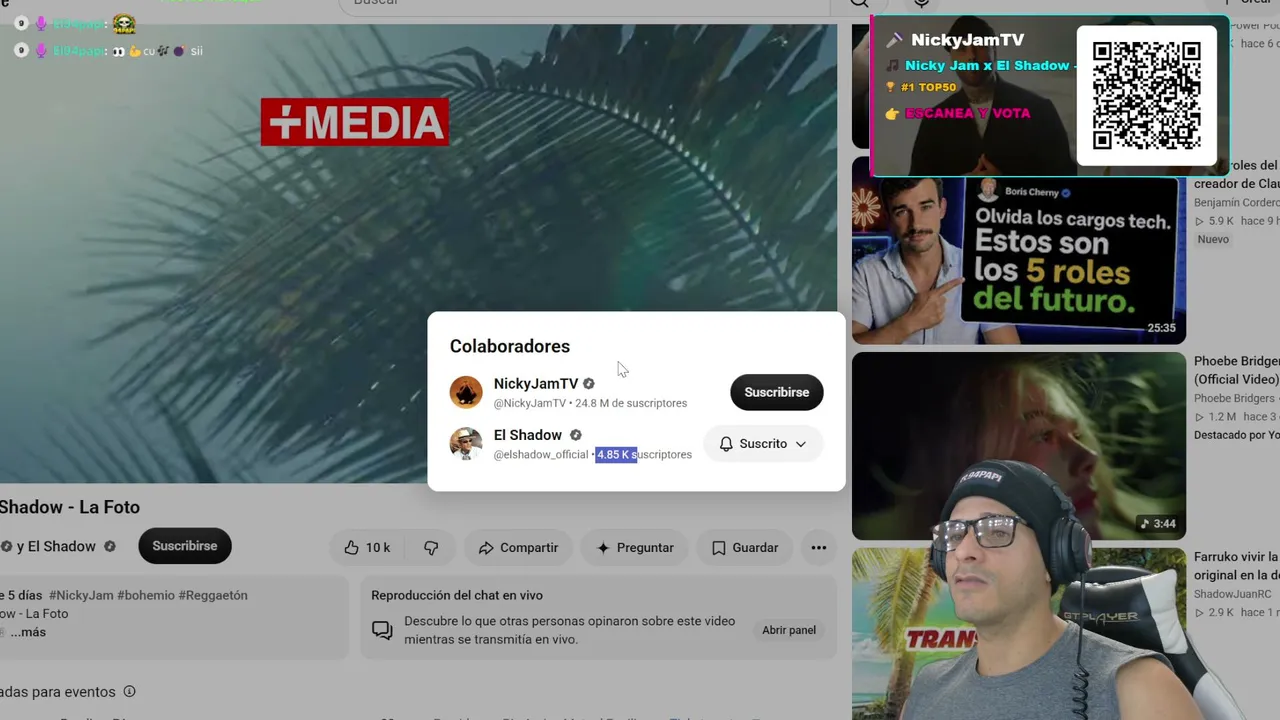Open the Preguntar AI button
This screenshot has width=1280, height=720.
pyautogui.click(x=635, y=547)
